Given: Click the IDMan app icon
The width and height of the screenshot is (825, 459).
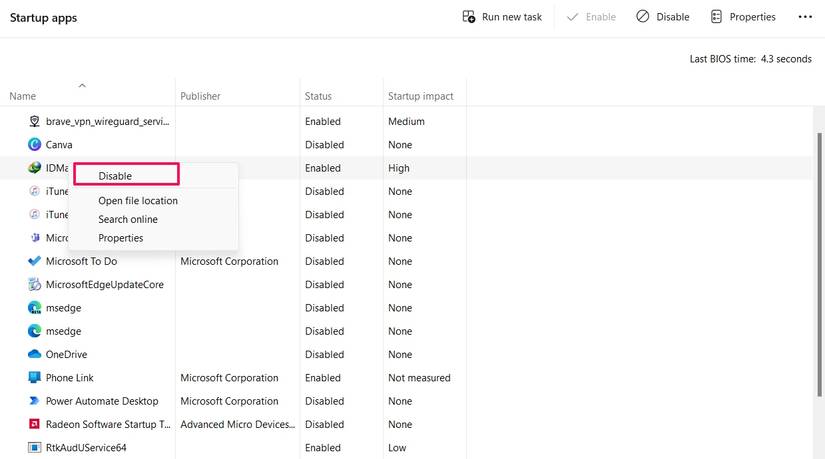Looking at the screenshot, I should [34, 168].
